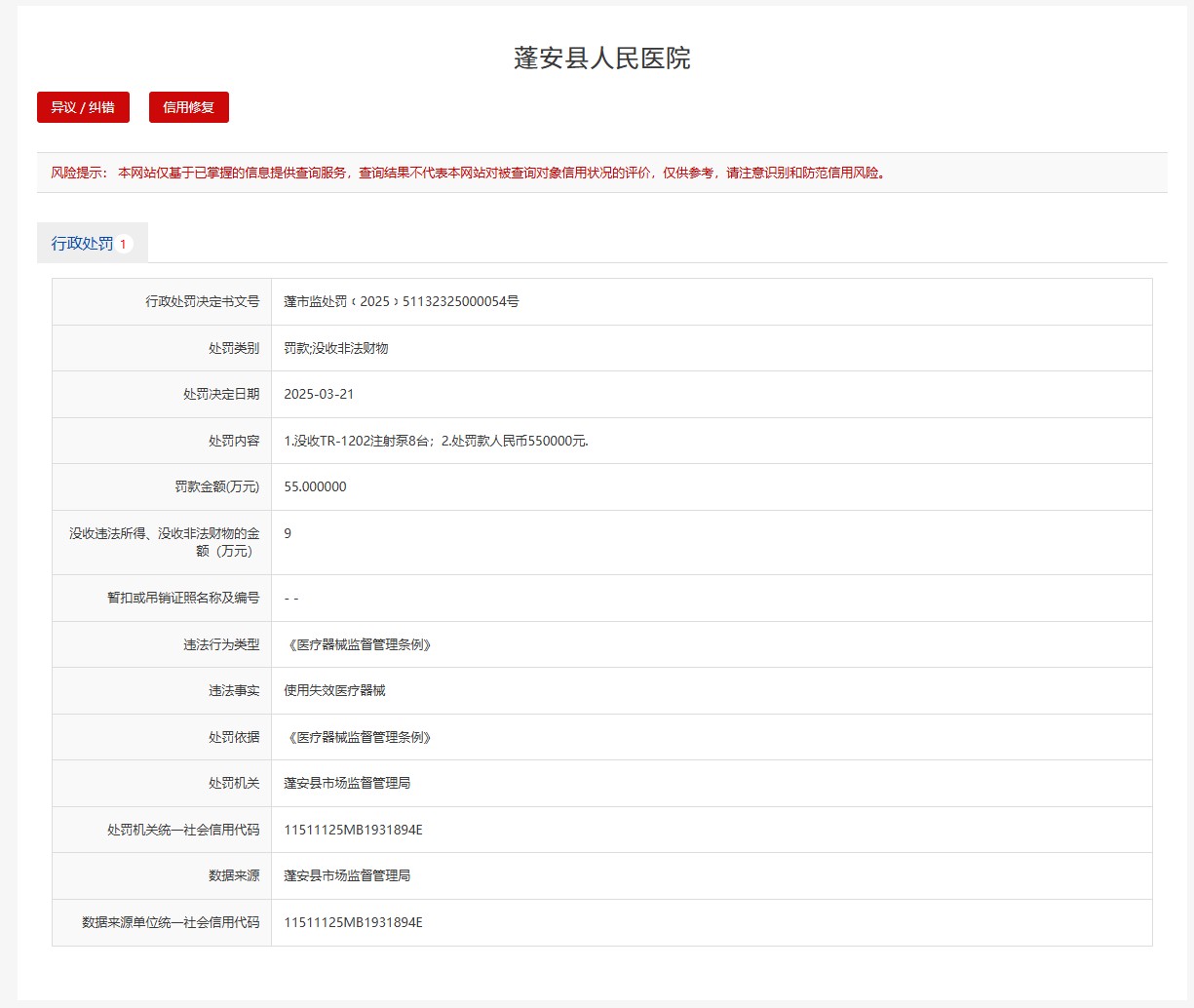Click the red count badge on 行政处罚 tab
Screen dimensions: 1194x1008
pyautogui.click(x=123, y=245)
